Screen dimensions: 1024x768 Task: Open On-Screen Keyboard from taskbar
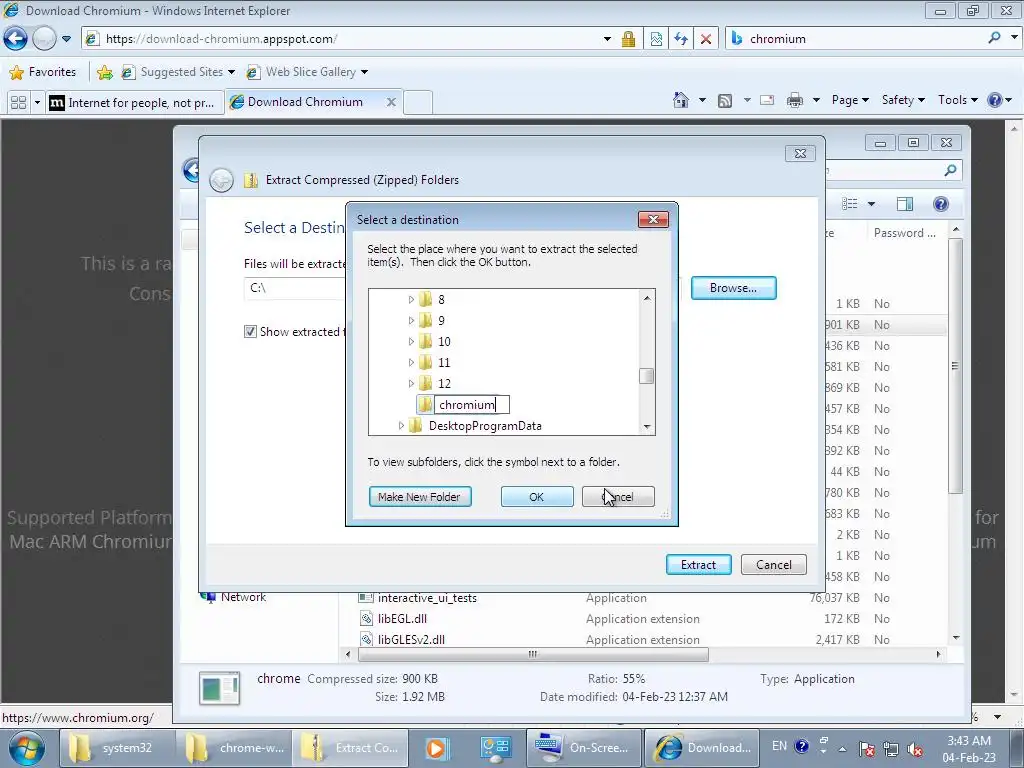click(x=583, y=748)
